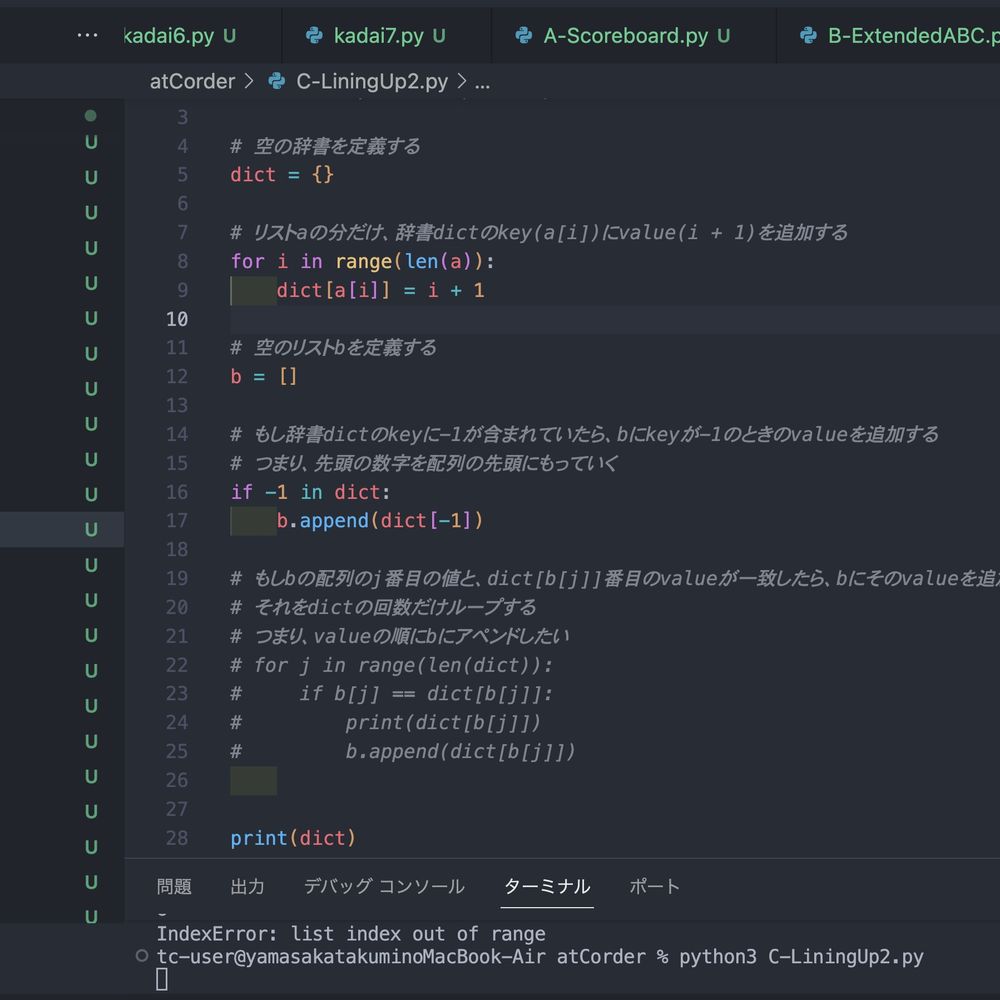Click line number 10 in the gutter
The image size is (1000, 1000).
[177, 319]
